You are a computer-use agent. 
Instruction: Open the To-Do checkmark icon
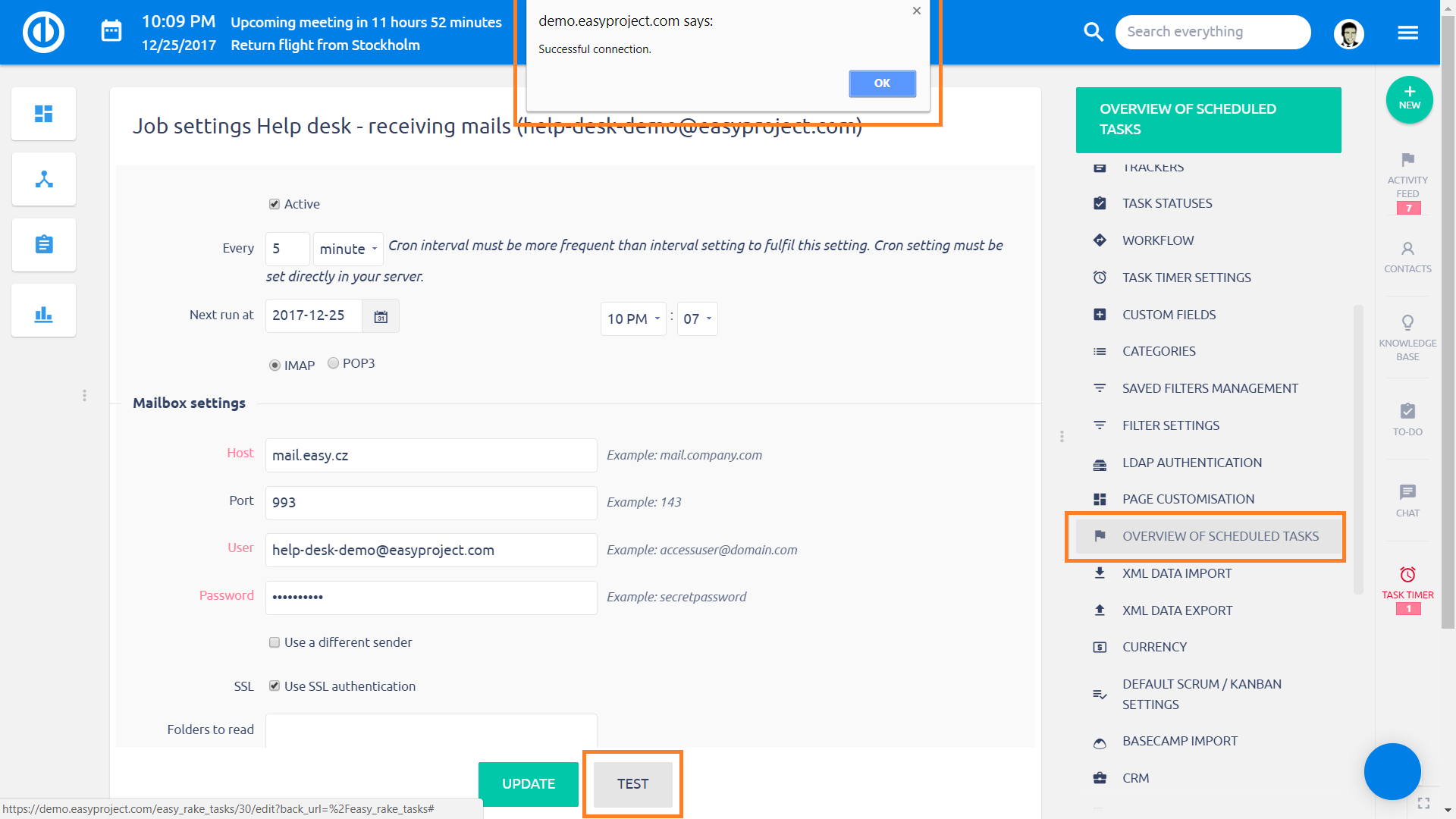click(x=1407, y=411)
